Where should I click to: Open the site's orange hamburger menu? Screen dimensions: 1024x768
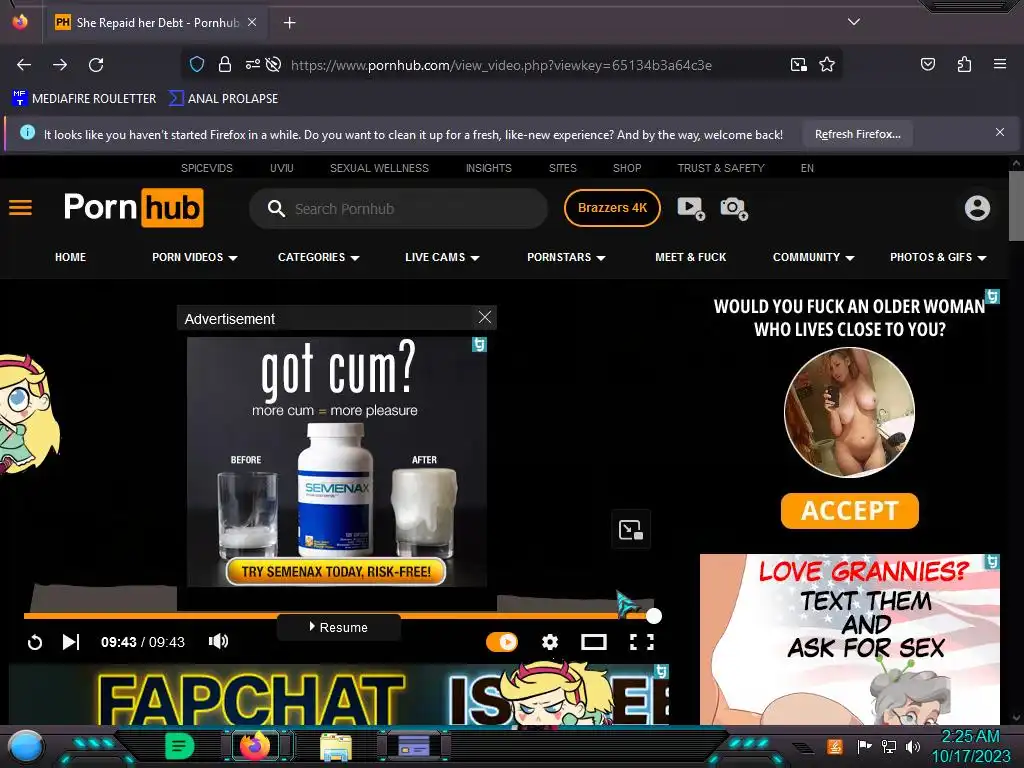[x=20, y=208]
